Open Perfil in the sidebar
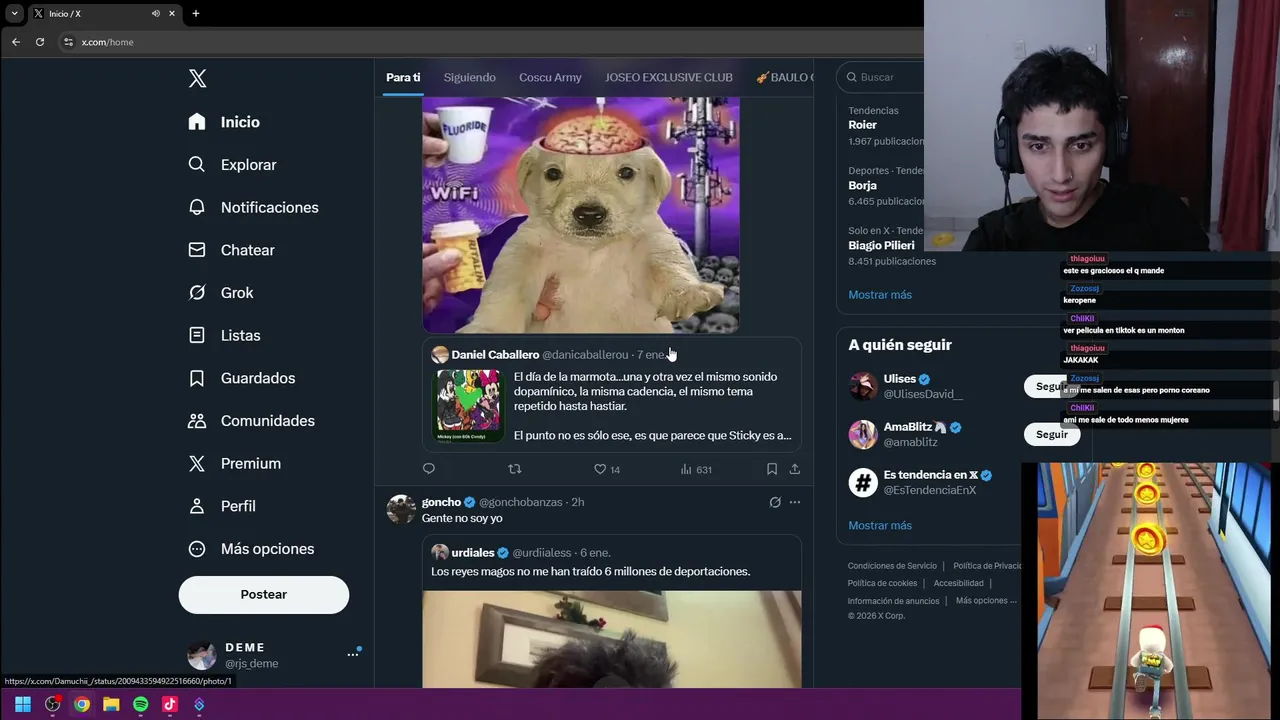 [223, 506]
